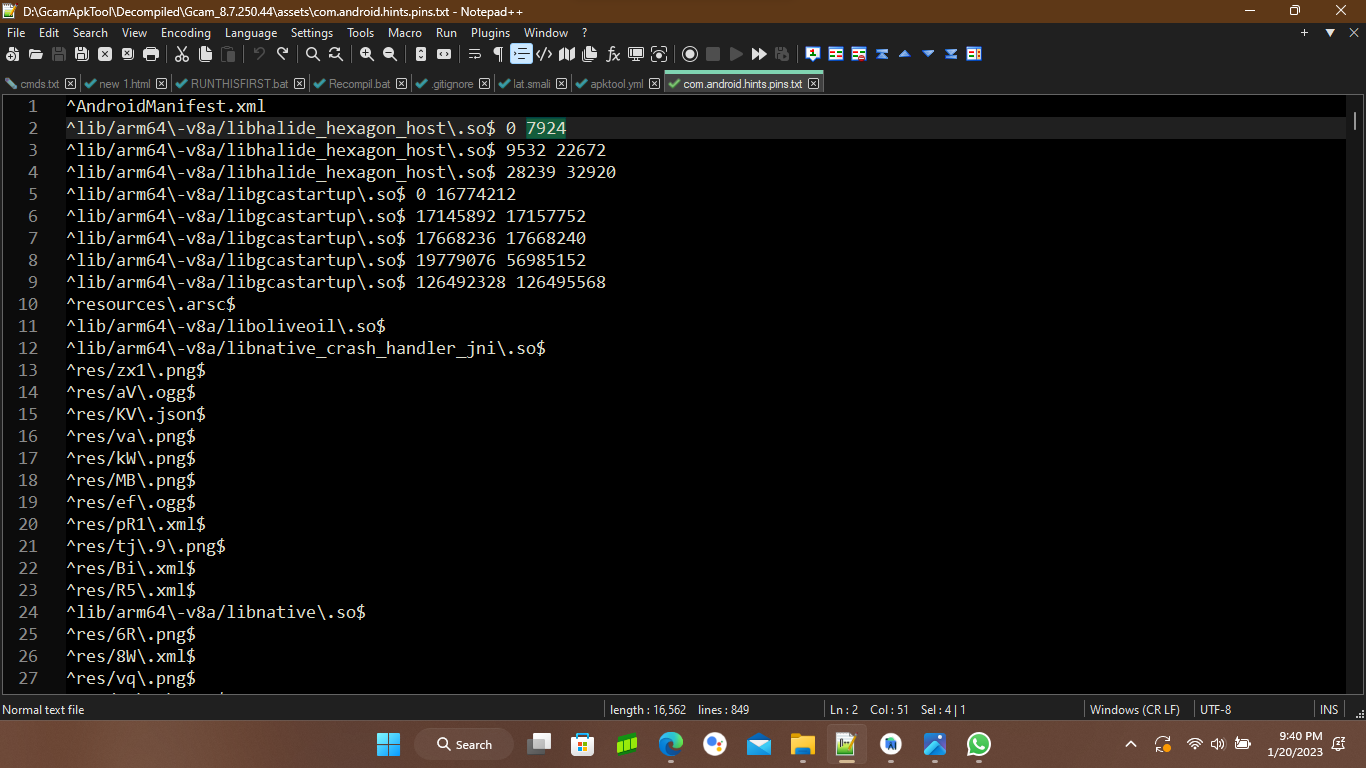The width and height of the screenshot is (1366, 768).
Task: Open the Plugins menu
Action: pyautogui.click(x=490, y=33)
